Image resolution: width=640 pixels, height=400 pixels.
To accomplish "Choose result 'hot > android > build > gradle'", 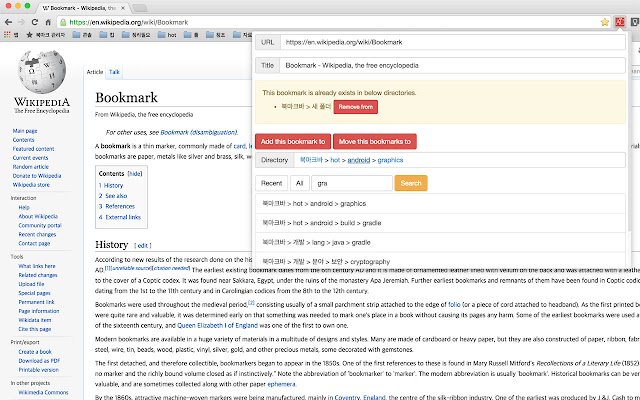I will (x=440, y=223).
